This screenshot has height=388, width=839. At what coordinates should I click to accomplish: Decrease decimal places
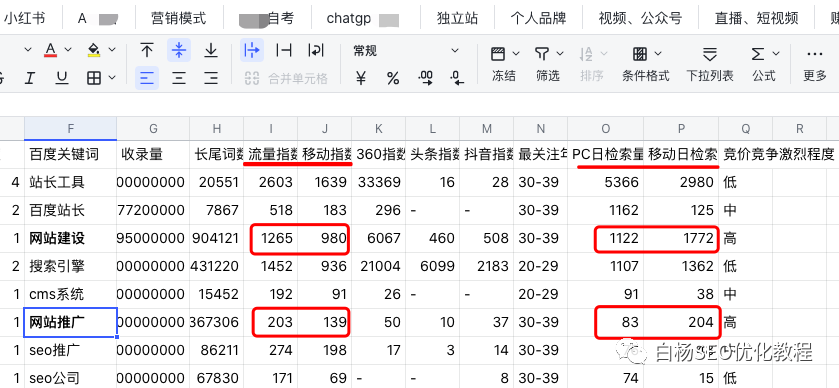(457, 78)
